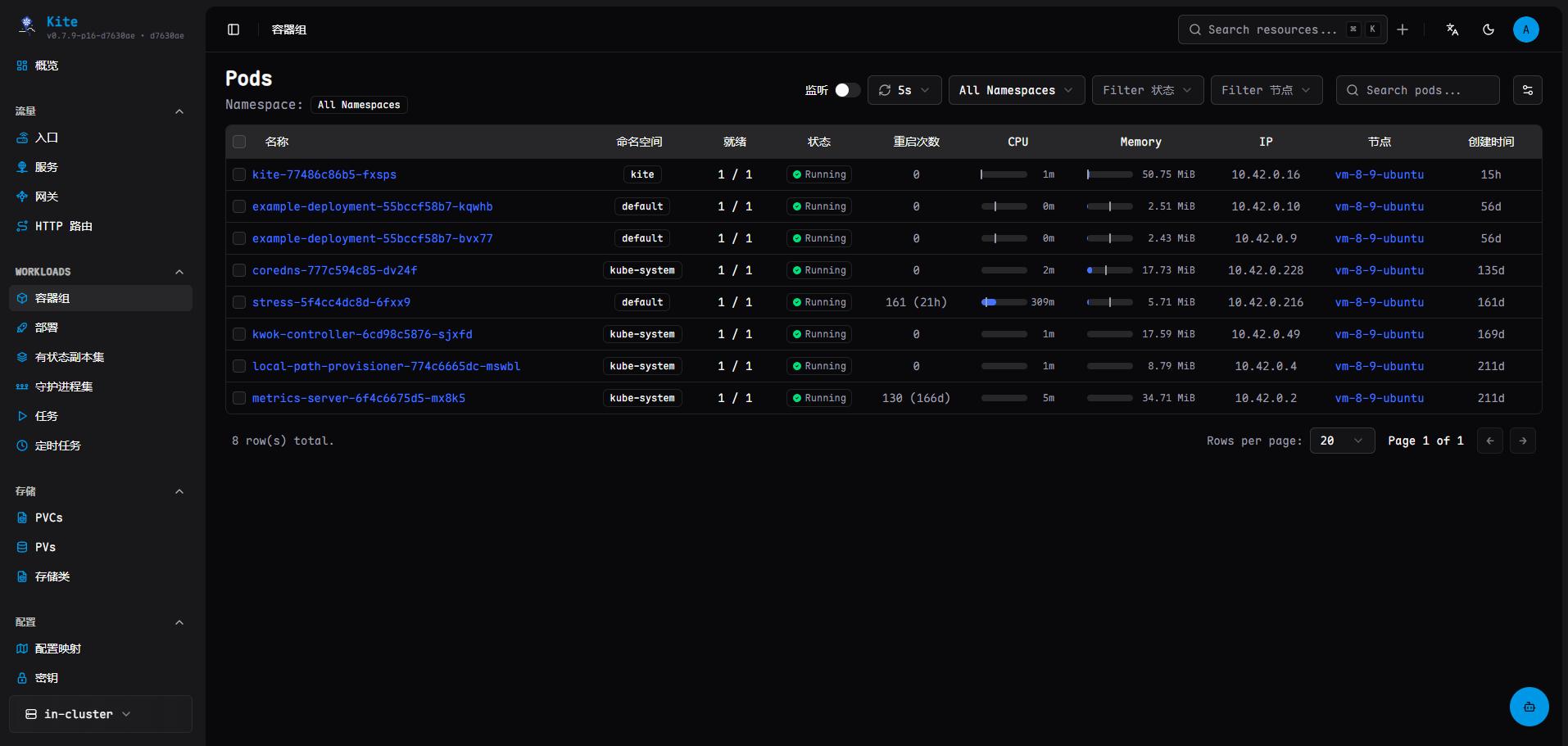This screenshot has width=1568, height=746.
Task: Open the kite-77486c86b5-fxsps pod link
Action: click(x=324, y=174)
